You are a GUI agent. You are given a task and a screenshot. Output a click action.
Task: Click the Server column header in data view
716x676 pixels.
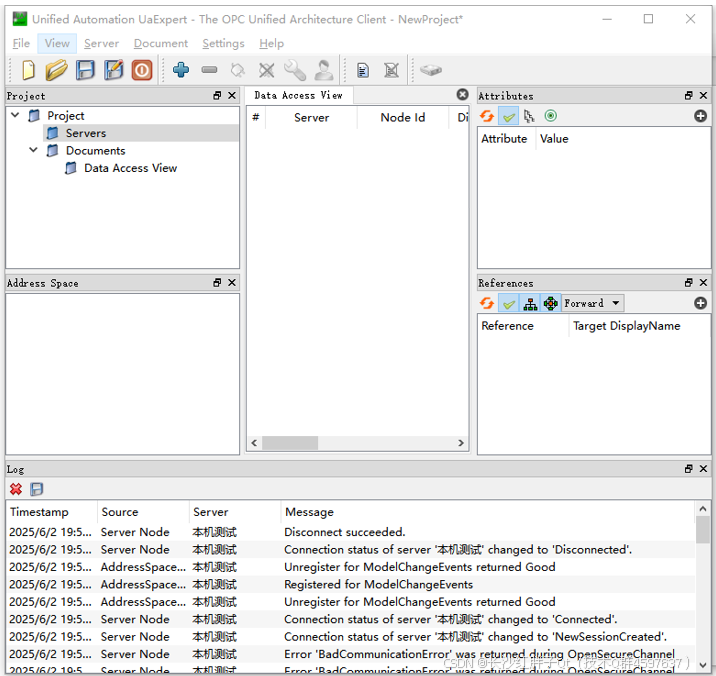click(311, 117)
